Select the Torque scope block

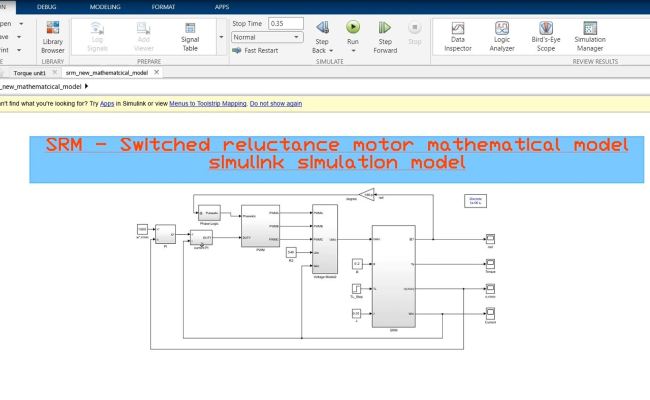coord(490,264)
